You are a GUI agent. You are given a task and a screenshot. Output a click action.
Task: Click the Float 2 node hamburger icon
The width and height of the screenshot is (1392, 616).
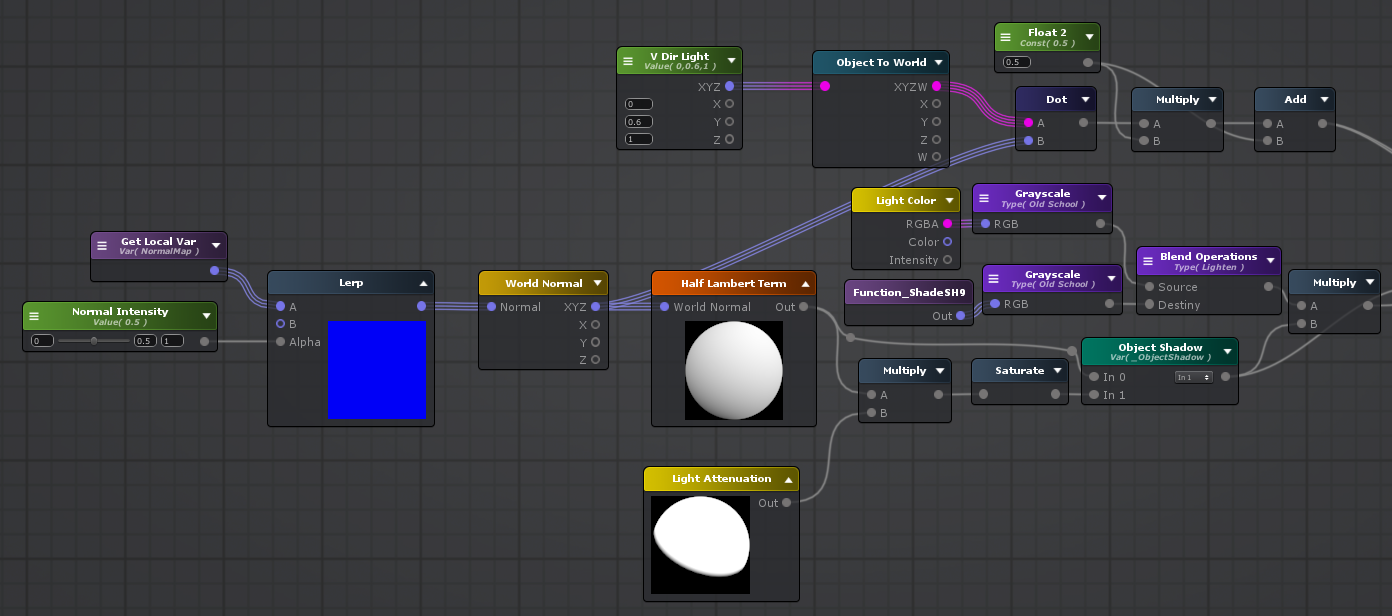[1006, 37]
